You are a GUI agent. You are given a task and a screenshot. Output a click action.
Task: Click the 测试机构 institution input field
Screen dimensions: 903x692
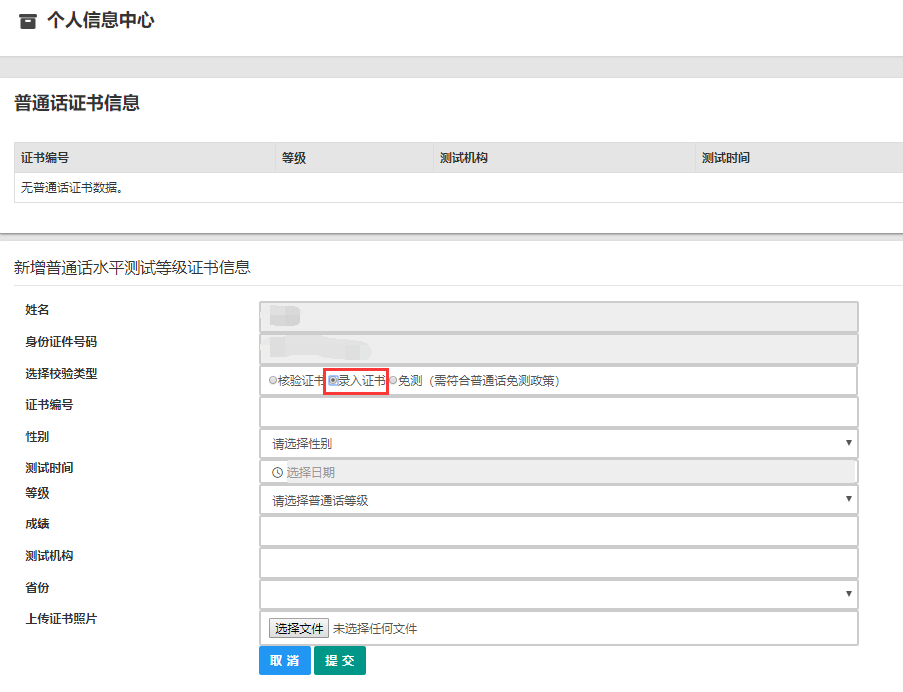[556, 562]
